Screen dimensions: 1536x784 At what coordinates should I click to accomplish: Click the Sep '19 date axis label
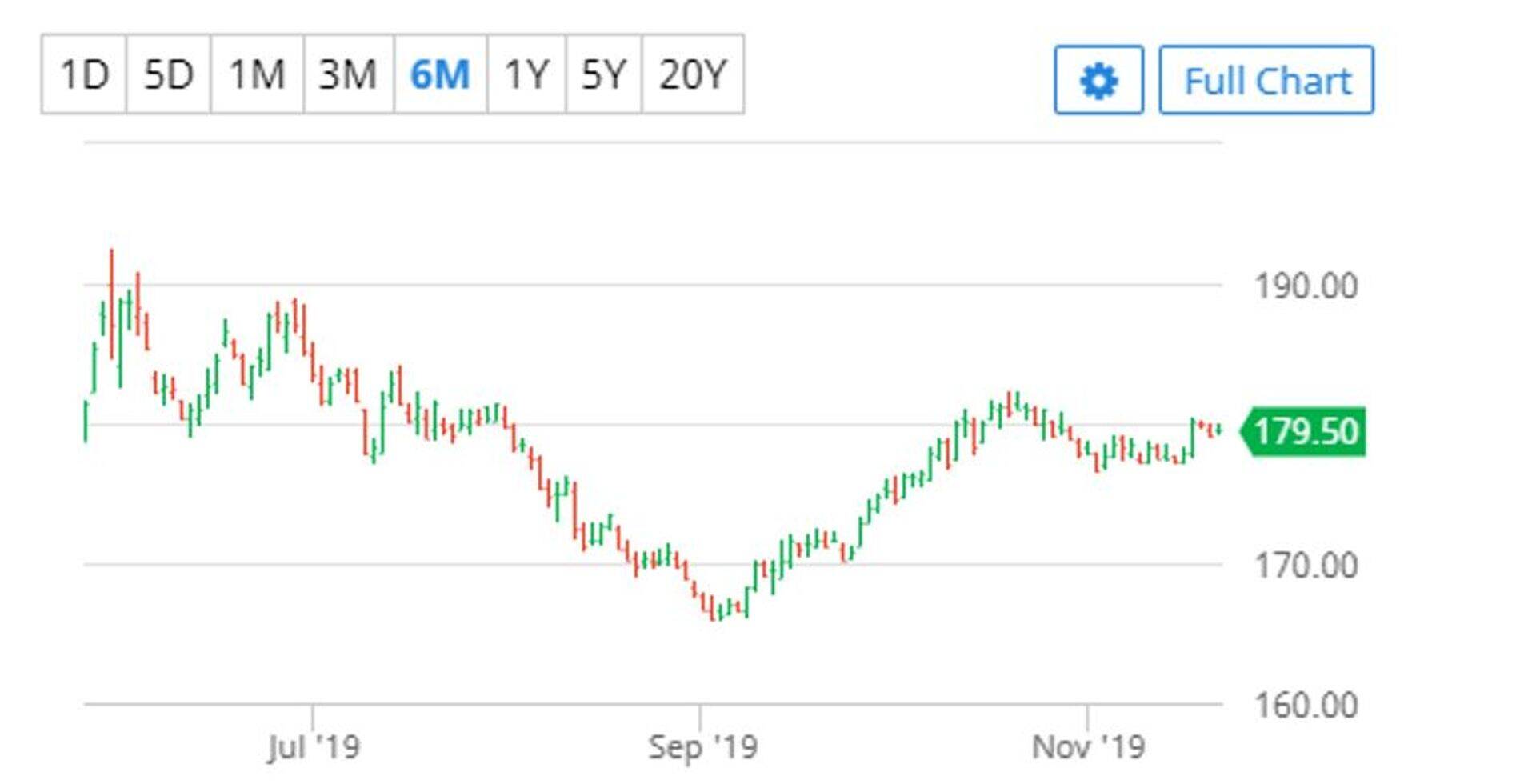[x=702, y=747]
